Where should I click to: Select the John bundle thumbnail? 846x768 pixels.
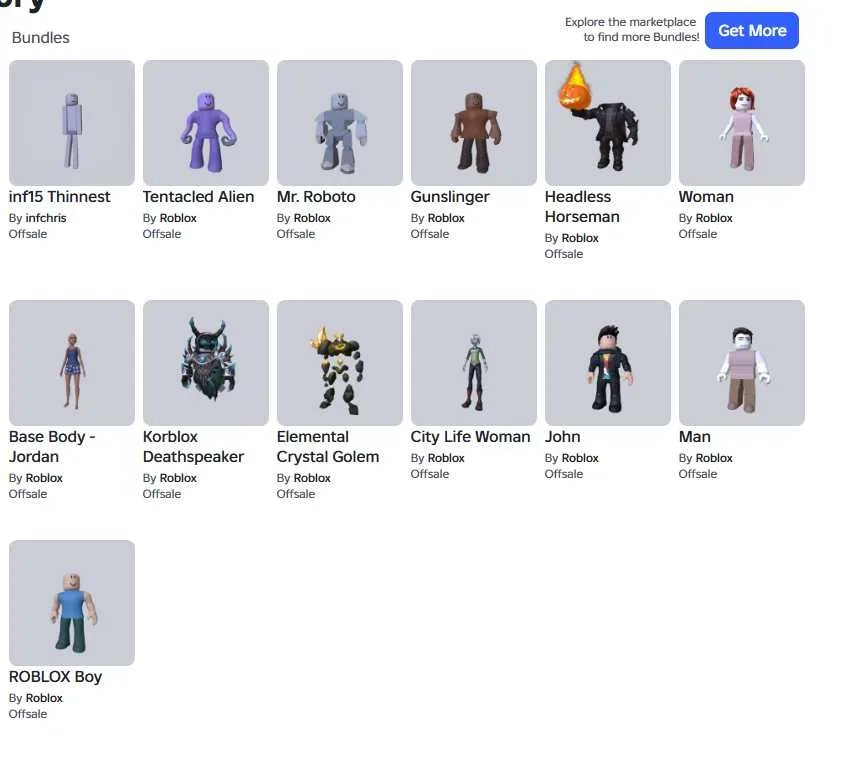tap(608, 363)
